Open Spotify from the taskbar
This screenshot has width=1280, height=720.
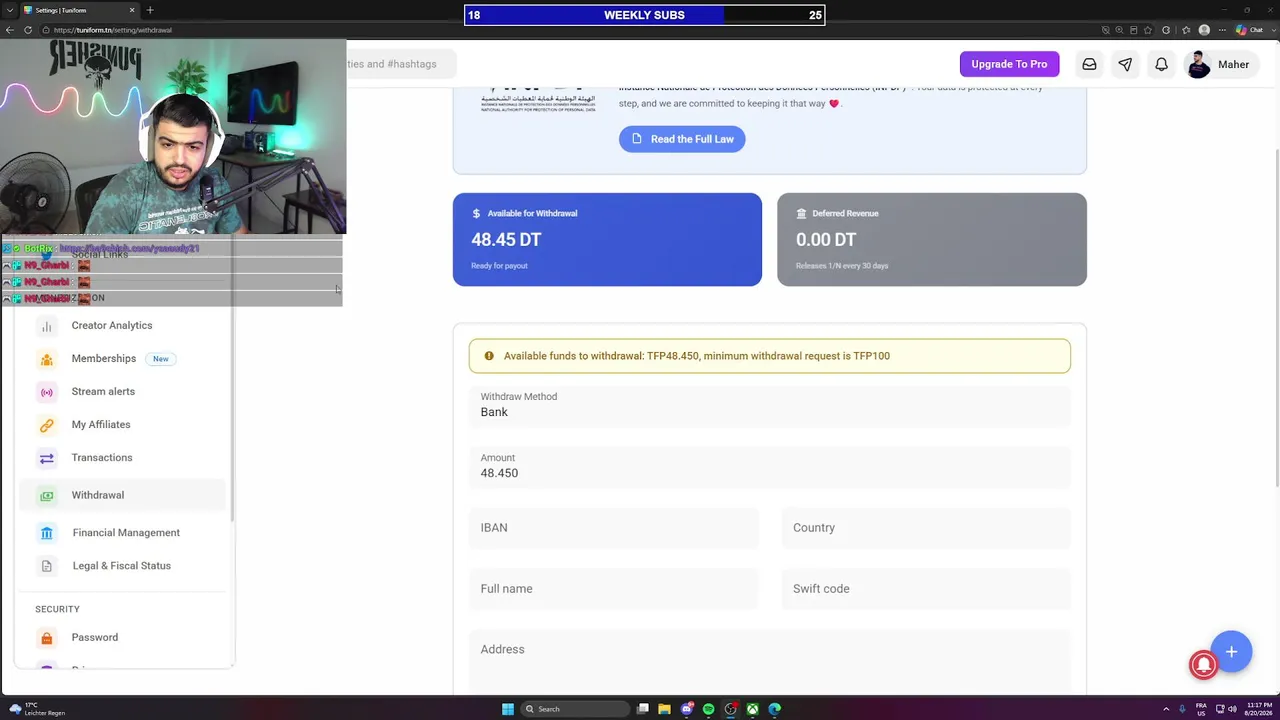pos(708,709)
